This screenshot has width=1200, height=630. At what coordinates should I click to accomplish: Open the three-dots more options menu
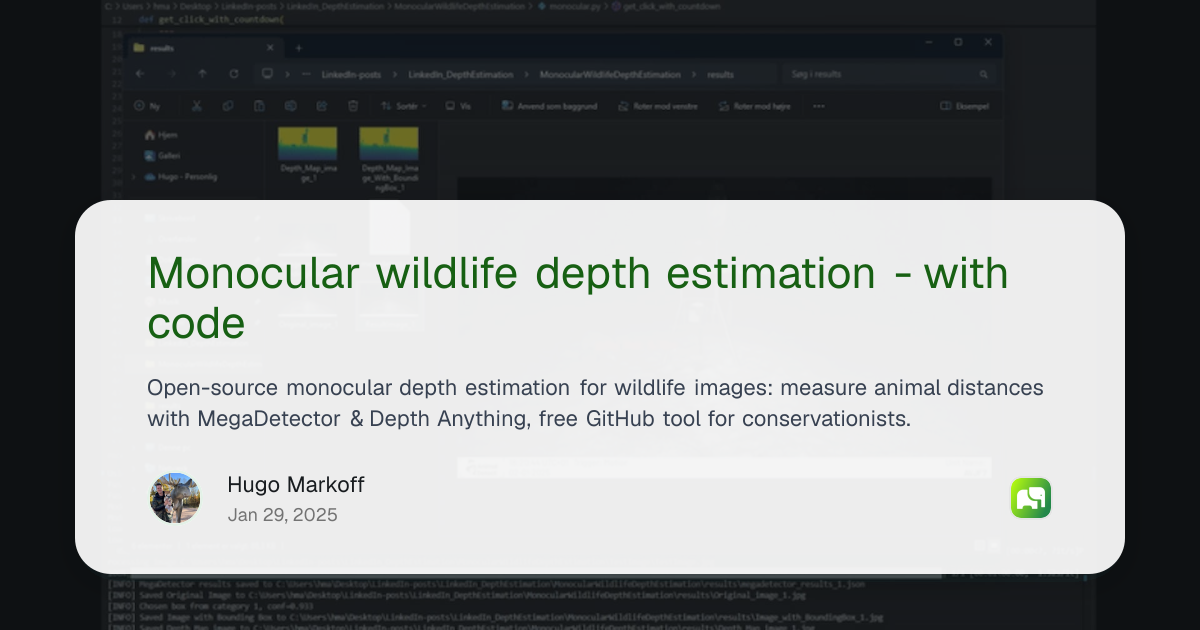(x=819, y=106)
